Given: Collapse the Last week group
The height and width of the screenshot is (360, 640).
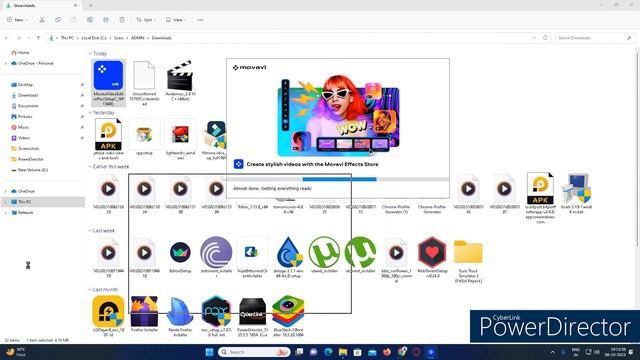Looking at the screenshot, I should pos(90,231).
